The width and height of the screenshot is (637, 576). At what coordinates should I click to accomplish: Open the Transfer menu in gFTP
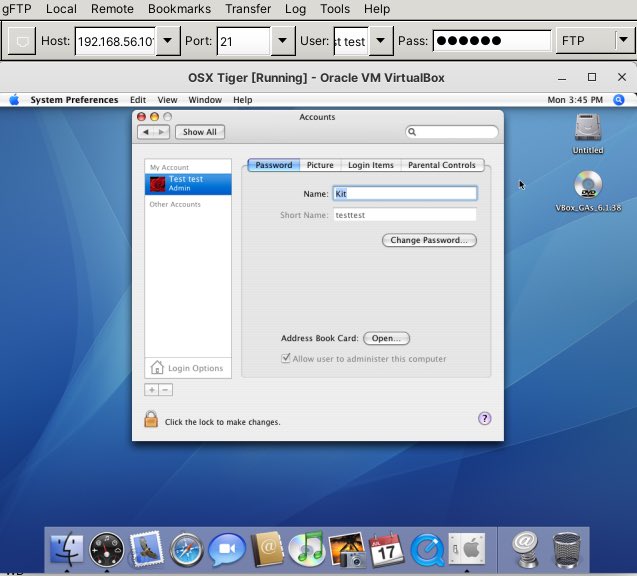(248, 9)
